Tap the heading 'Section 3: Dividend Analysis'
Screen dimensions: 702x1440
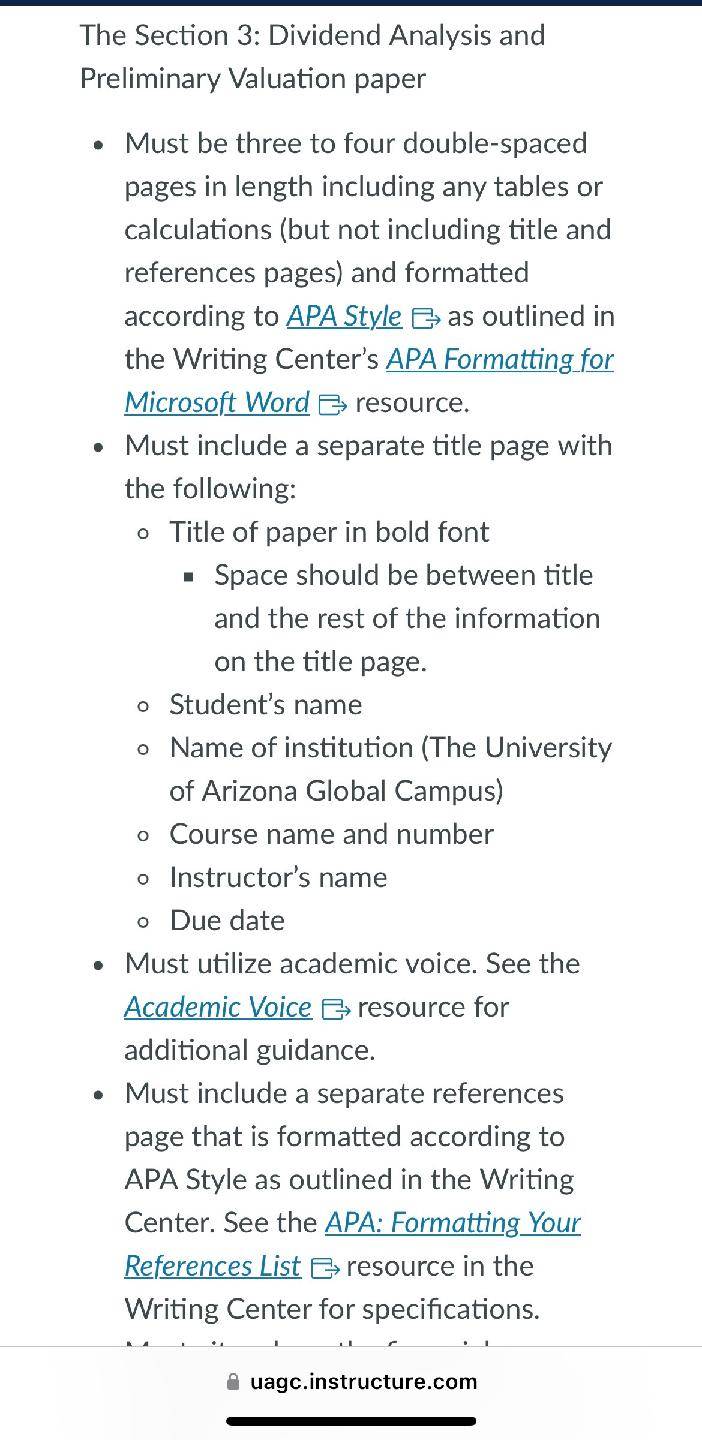click(313, 35)
